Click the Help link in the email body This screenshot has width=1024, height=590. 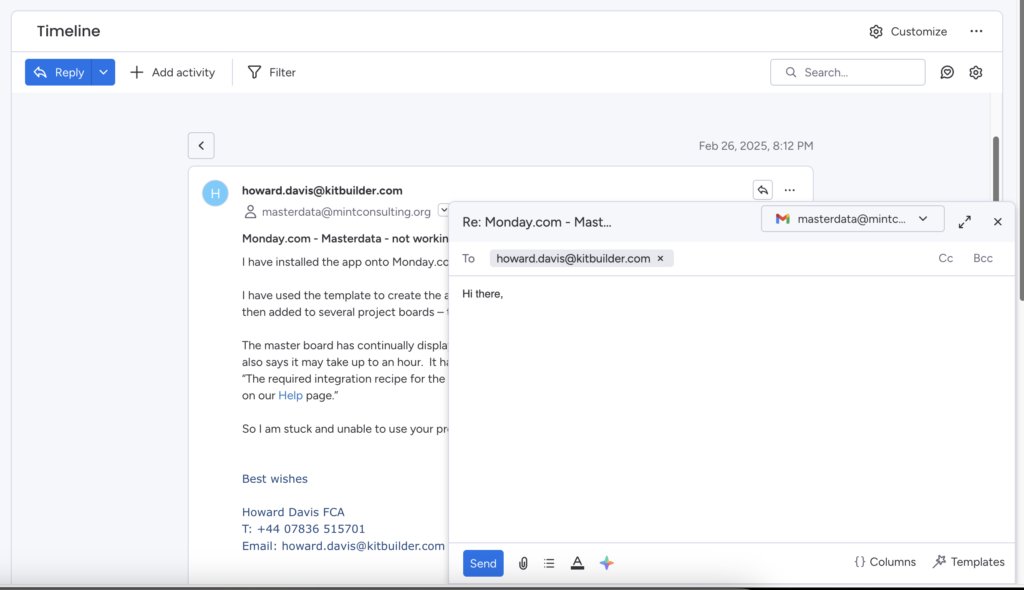point(289,395)
